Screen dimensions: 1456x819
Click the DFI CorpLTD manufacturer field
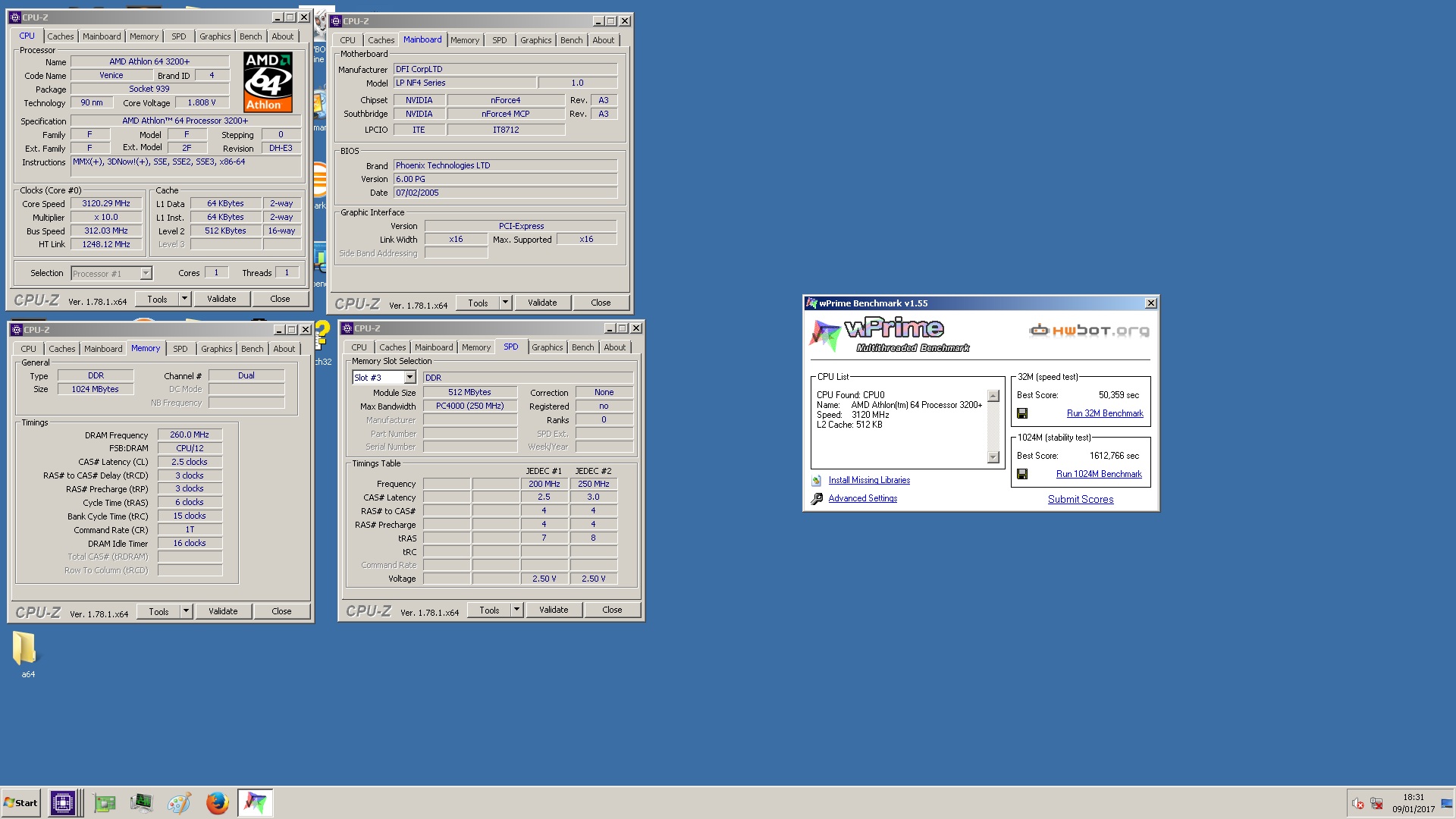[x=506, y=69]
